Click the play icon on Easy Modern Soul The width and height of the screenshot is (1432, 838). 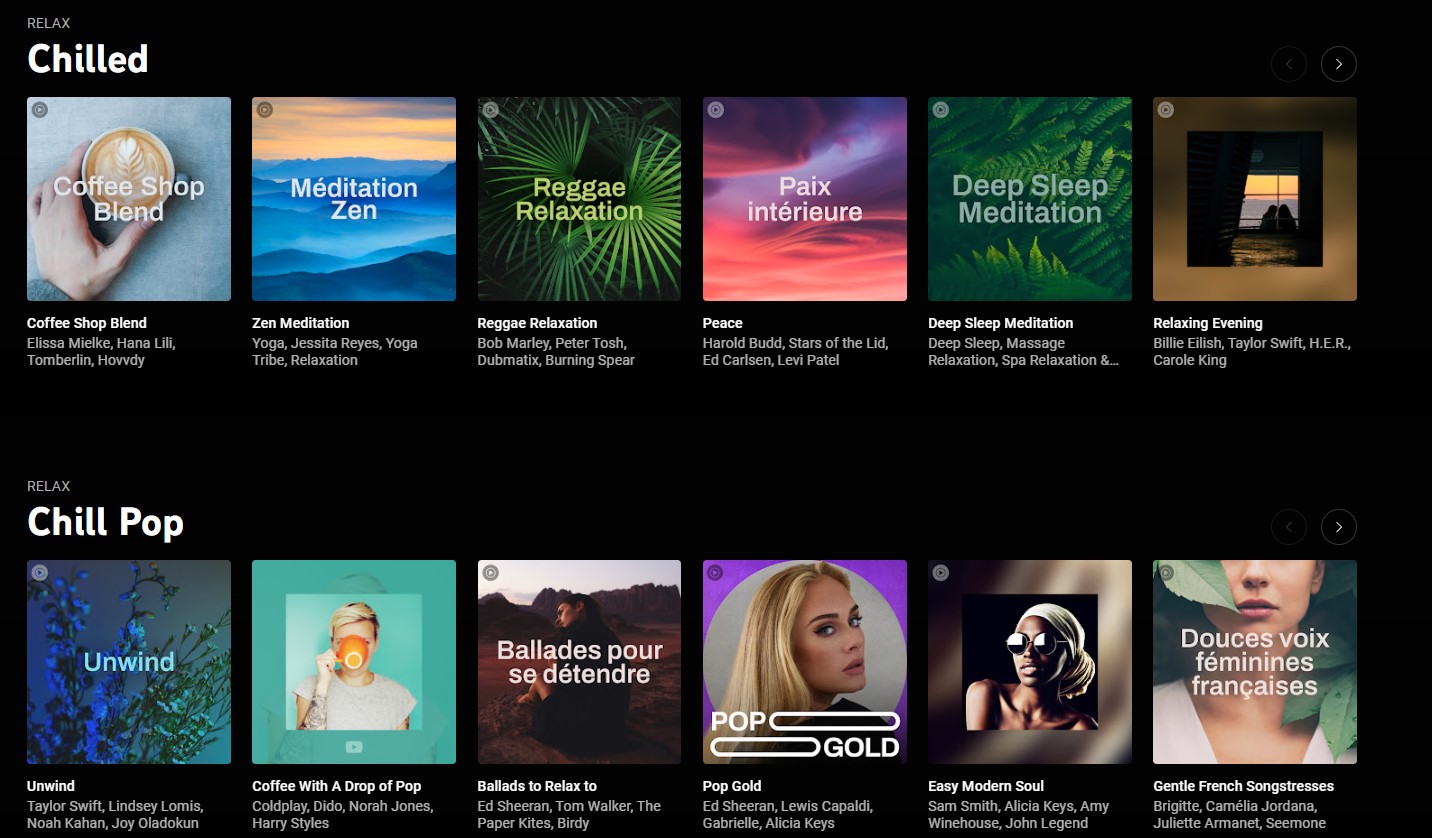click(940, 573)
